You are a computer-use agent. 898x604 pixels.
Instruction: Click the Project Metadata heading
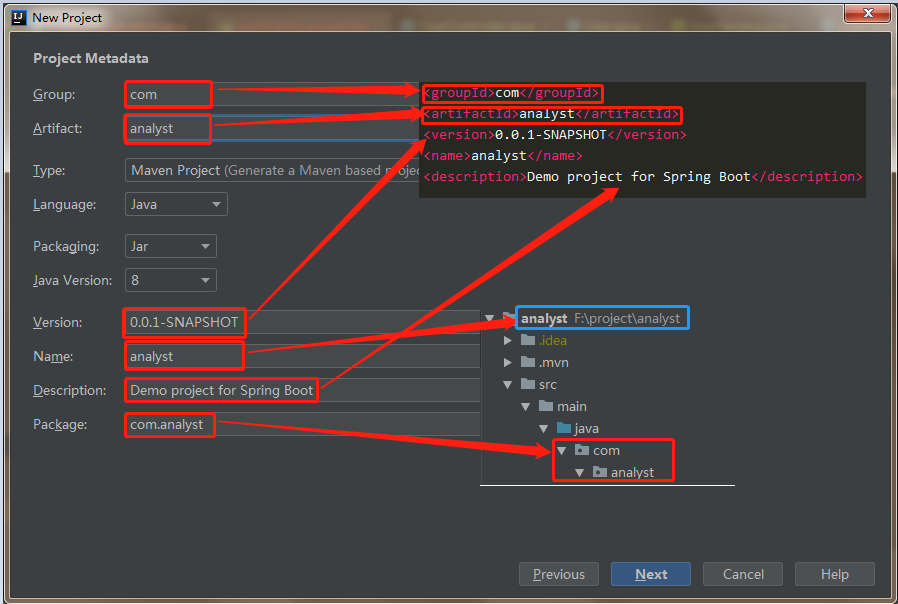(x=90, y=58)
